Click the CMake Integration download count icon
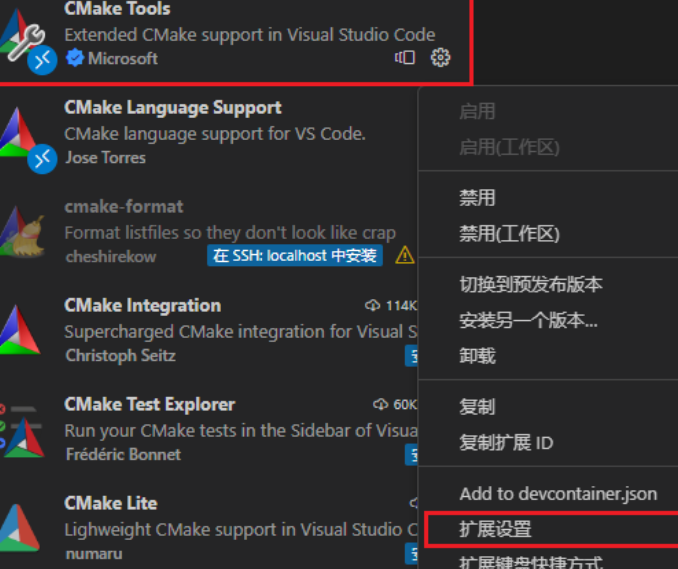The image size is (678, 569). 372,305
